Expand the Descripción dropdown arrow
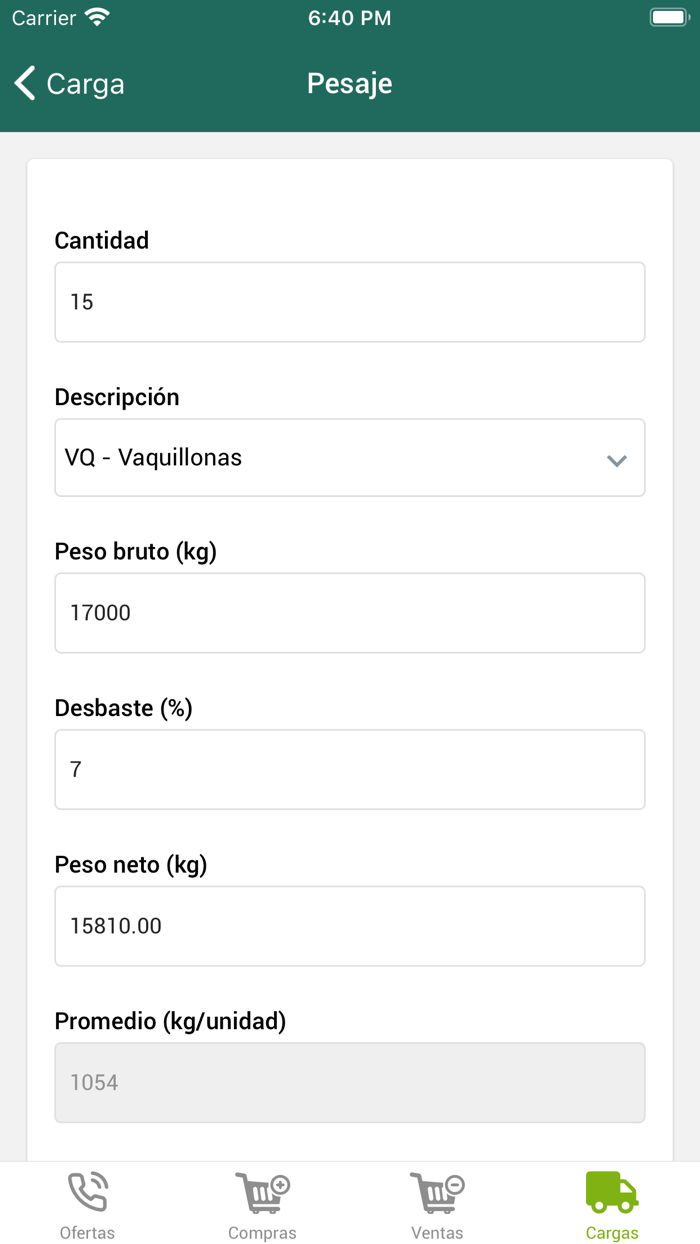Viewport: 700px width, 1244px height. [617, 460]
